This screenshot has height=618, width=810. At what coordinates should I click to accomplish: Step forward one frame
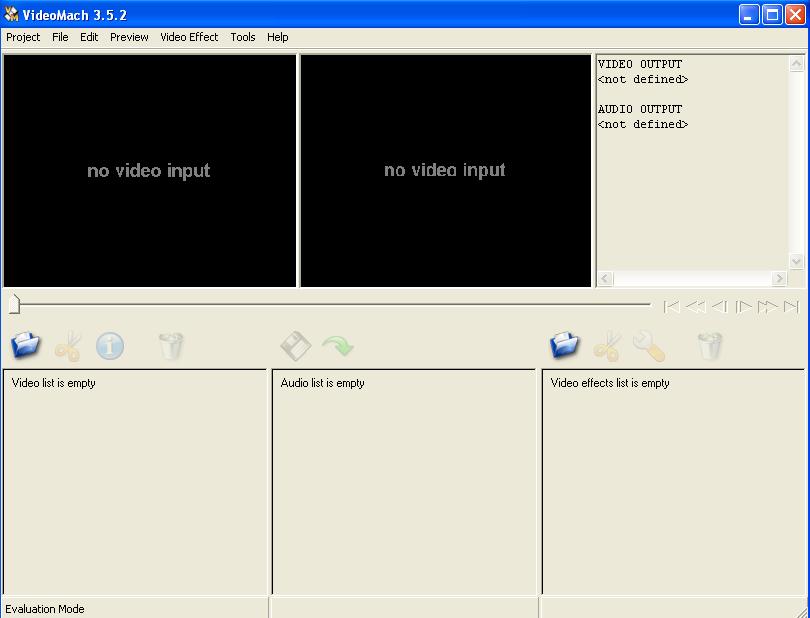coord(745,306)
